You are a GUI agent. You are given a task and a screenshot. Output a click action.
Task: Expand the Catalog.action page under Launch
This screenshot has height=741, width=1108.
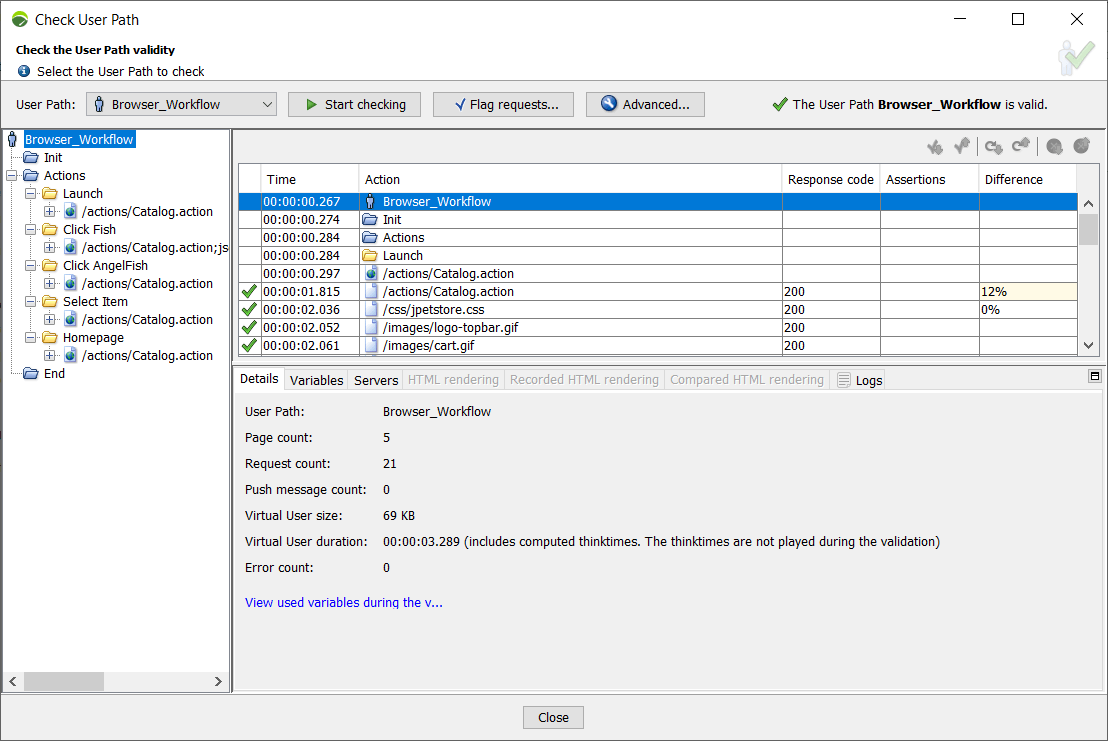[x=49, y=212]
